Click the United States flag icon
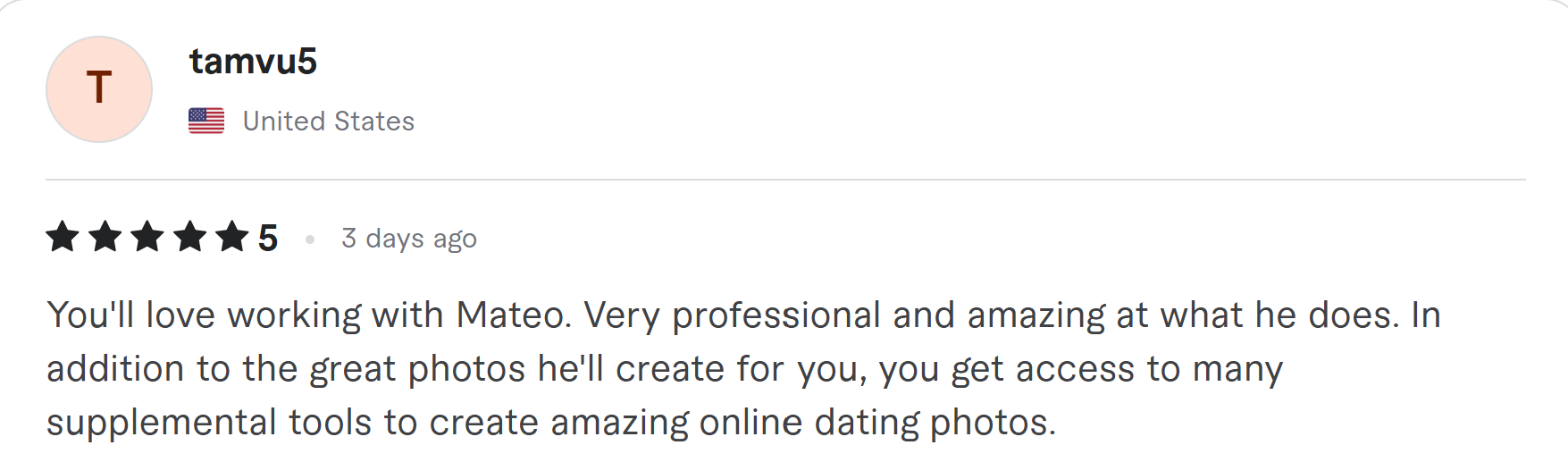The image size is (1568, 462). [x=206, y=121]
